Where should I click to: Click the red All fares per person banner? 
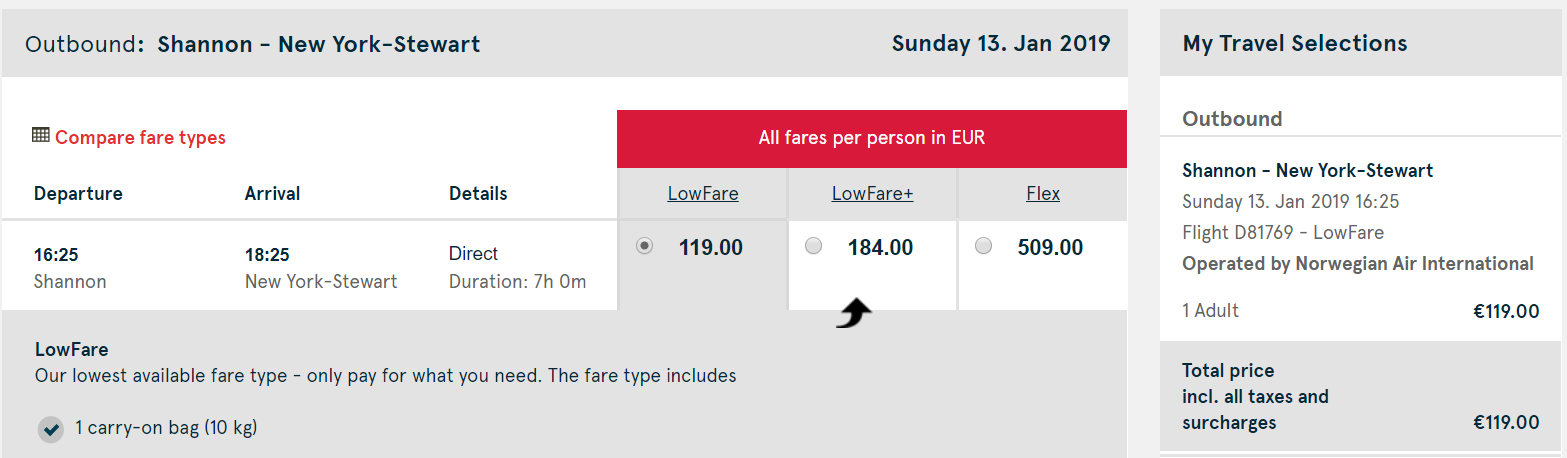(872, 139)
